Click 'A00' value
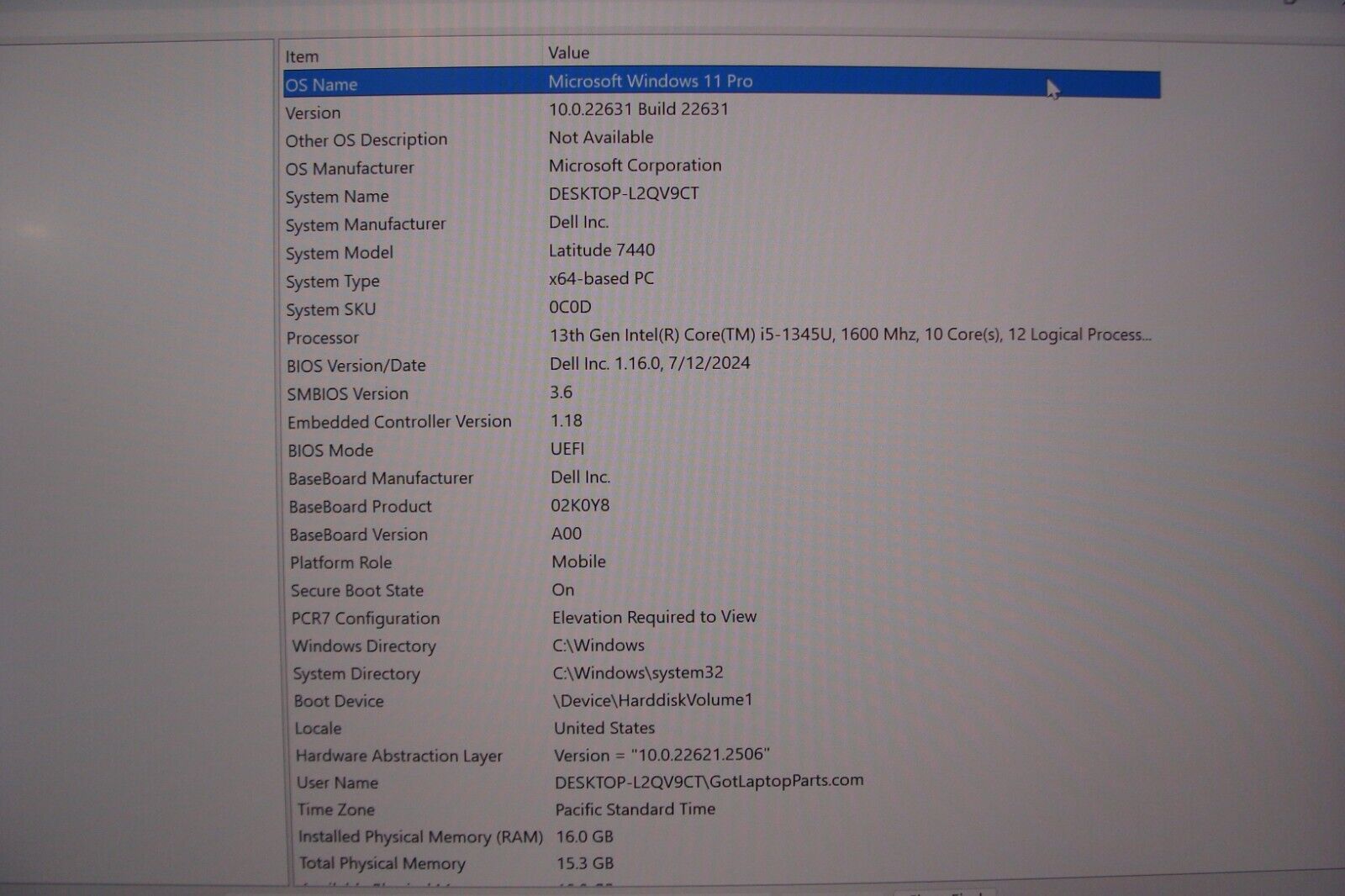 click(567, 534)
